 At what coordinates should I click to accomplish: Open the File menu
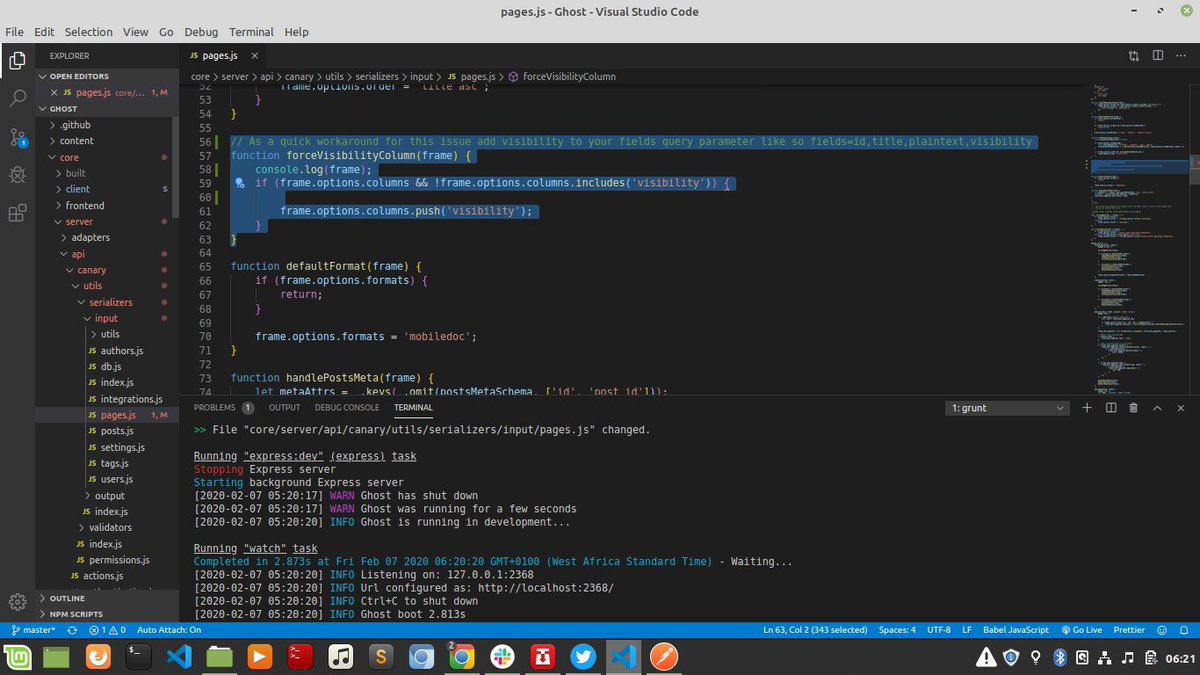(15, 32)
